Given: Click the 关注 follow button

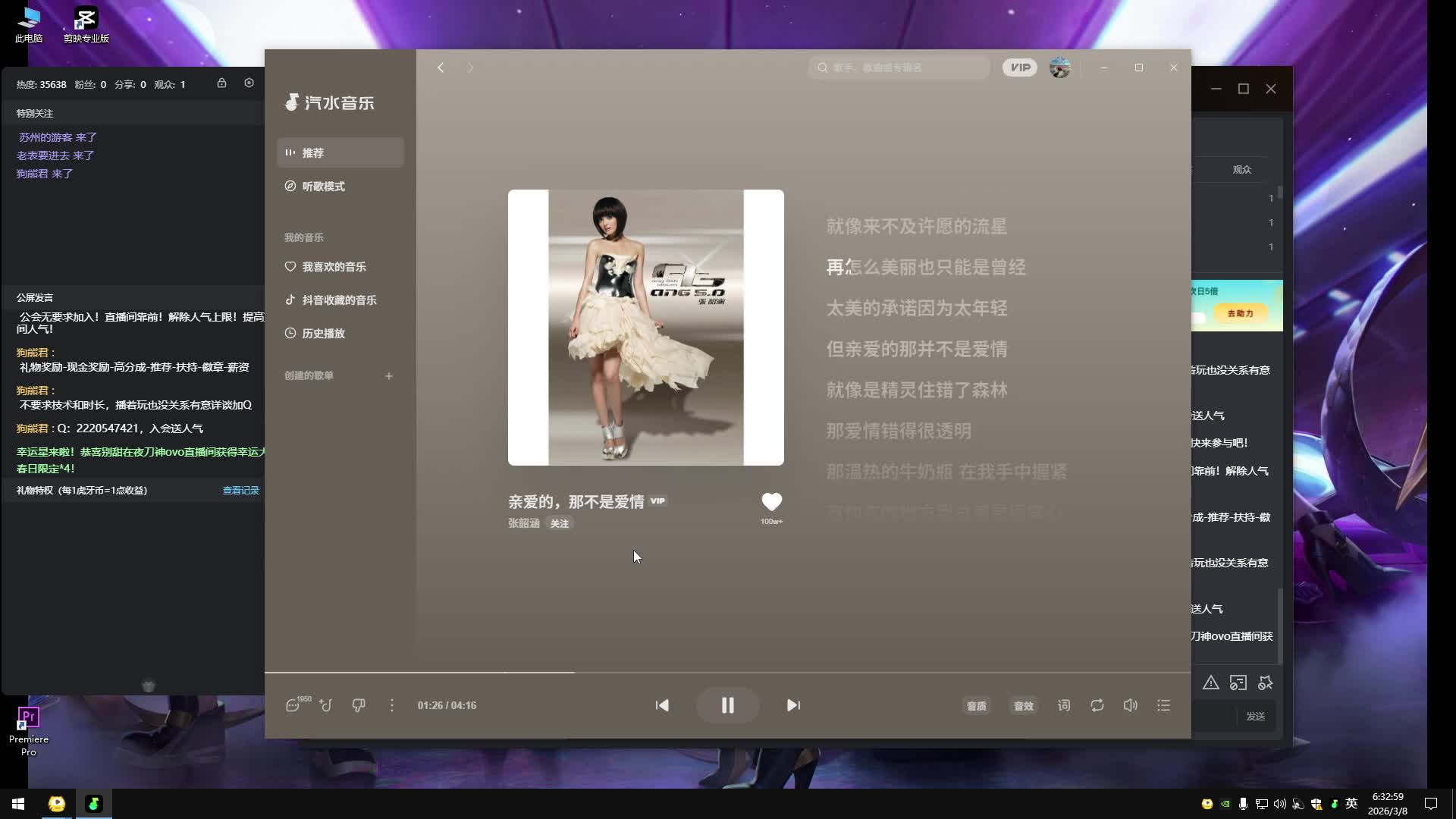Looking at the screenshot, I should (x=559, y=524).
